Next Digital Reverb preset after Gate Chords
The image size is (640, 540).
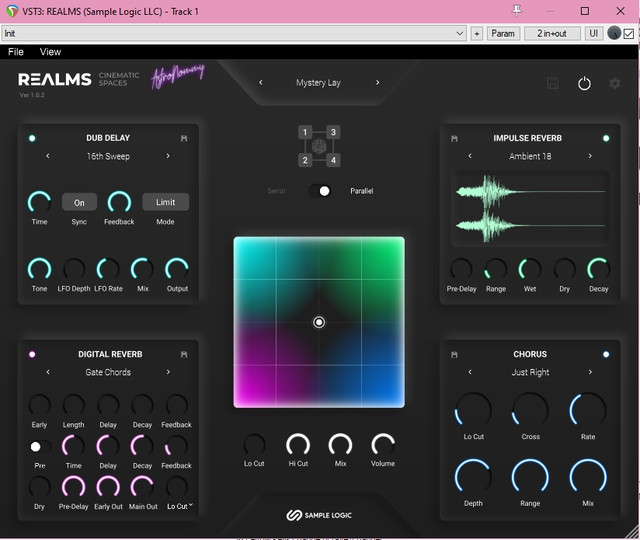168,372
